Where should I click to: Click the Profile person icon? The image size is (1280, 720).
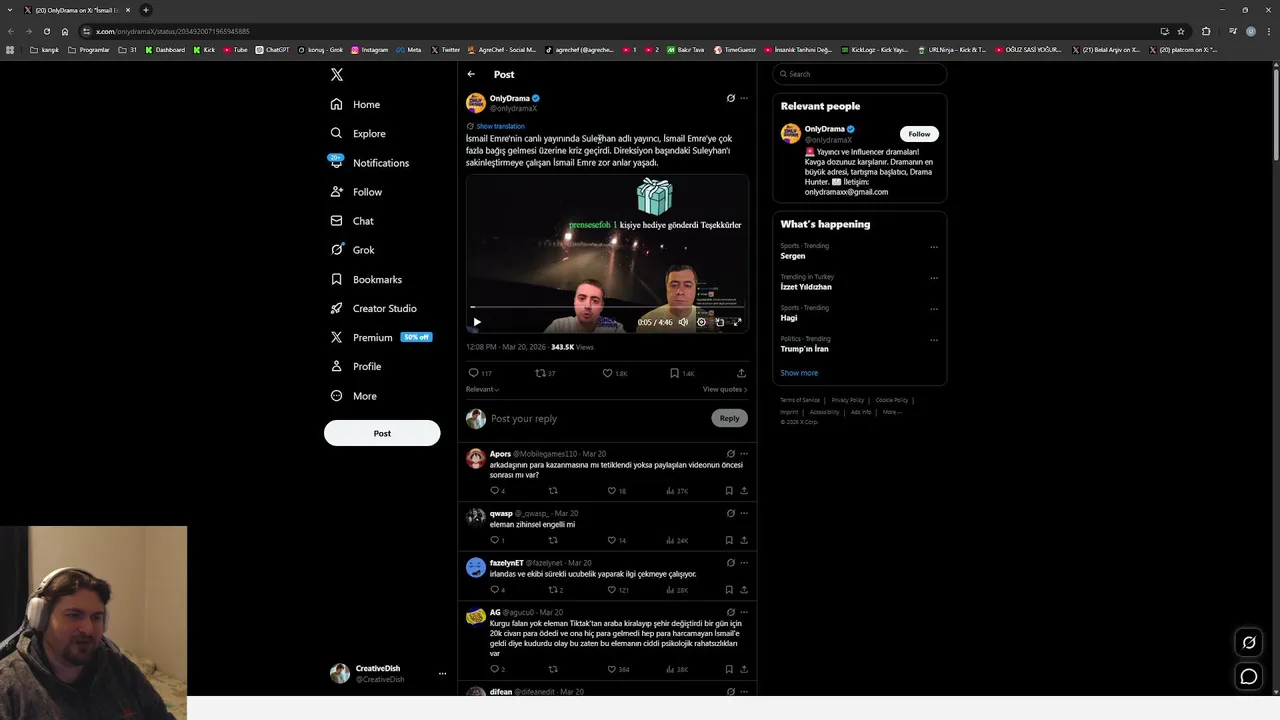336,366
